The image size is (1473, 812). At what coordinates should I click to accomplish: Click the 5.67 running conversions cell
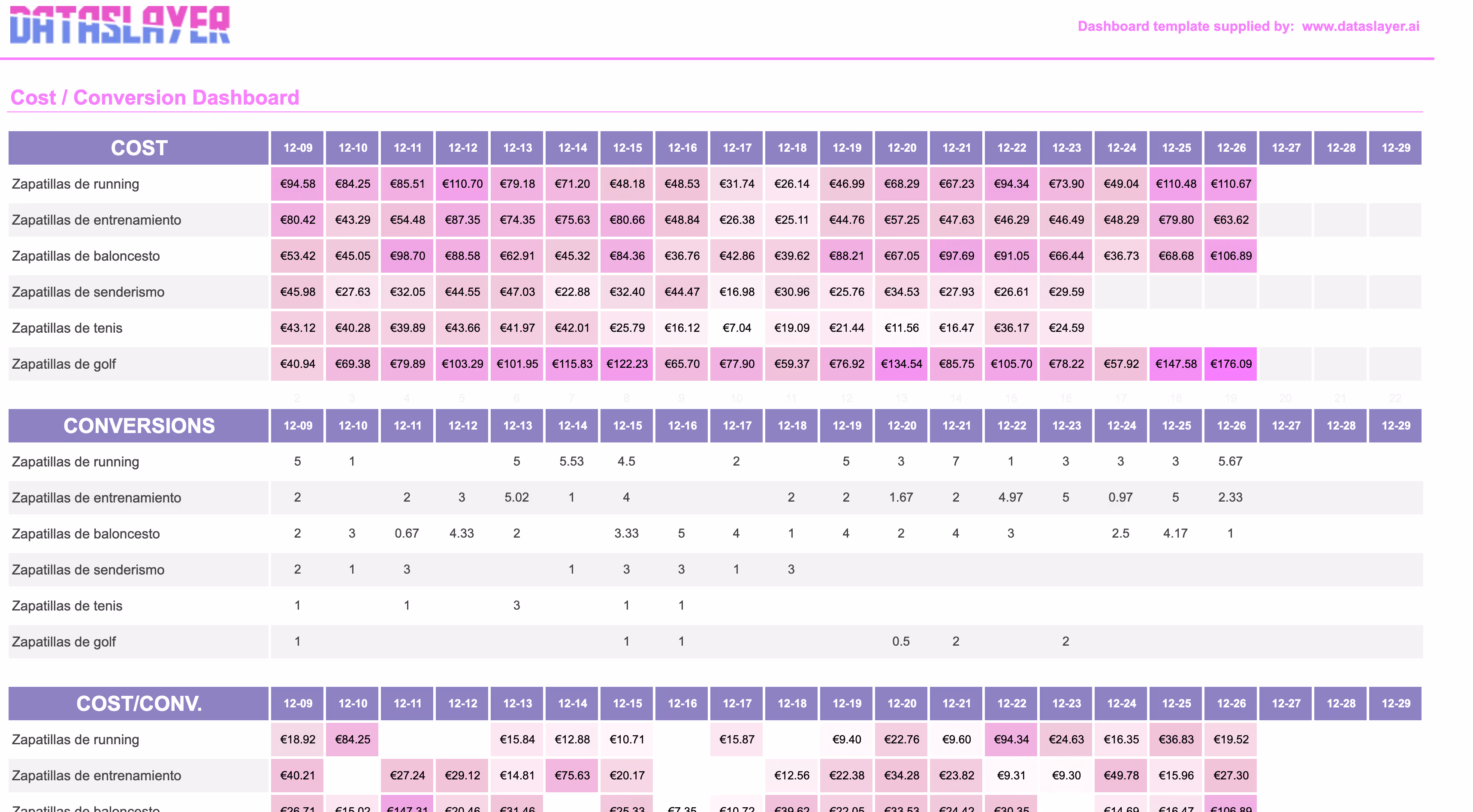tap(1230, 461)
